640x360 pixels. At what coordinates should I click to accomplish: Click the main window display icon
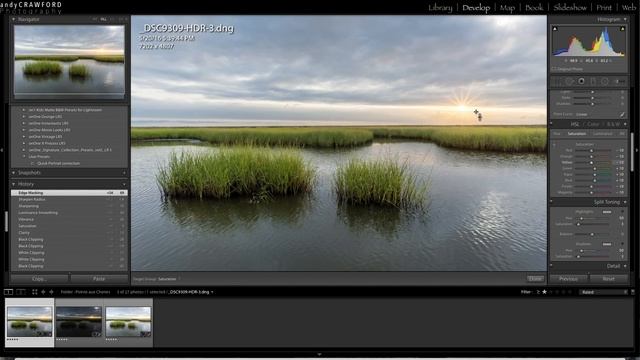pos(8,292)
